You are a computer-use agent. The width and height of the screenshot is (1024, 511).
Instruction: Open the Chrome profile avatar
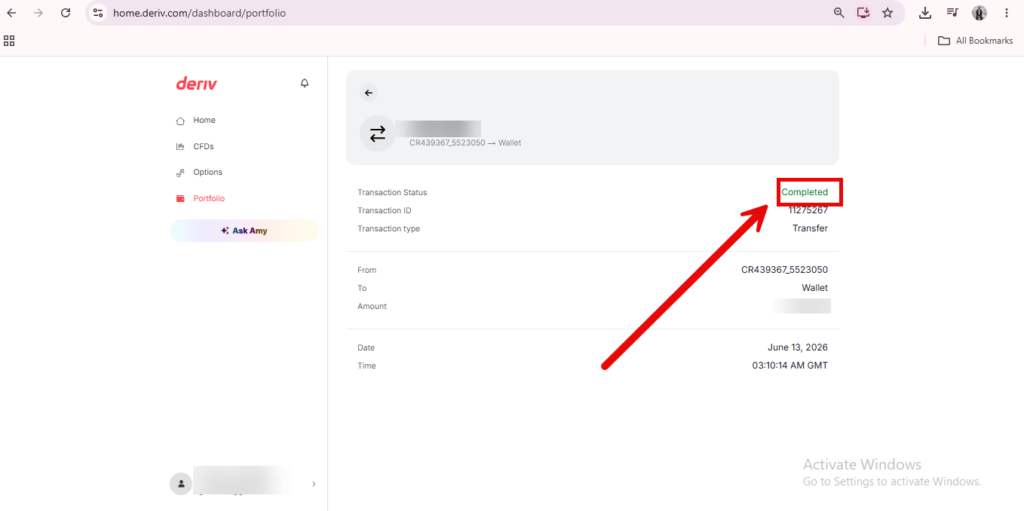point(979,12)
